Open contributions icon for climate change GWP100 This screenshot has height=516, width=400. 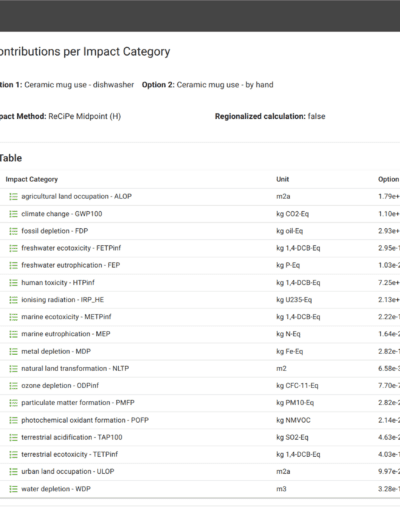pyautogui.click(x=13, y=214)
